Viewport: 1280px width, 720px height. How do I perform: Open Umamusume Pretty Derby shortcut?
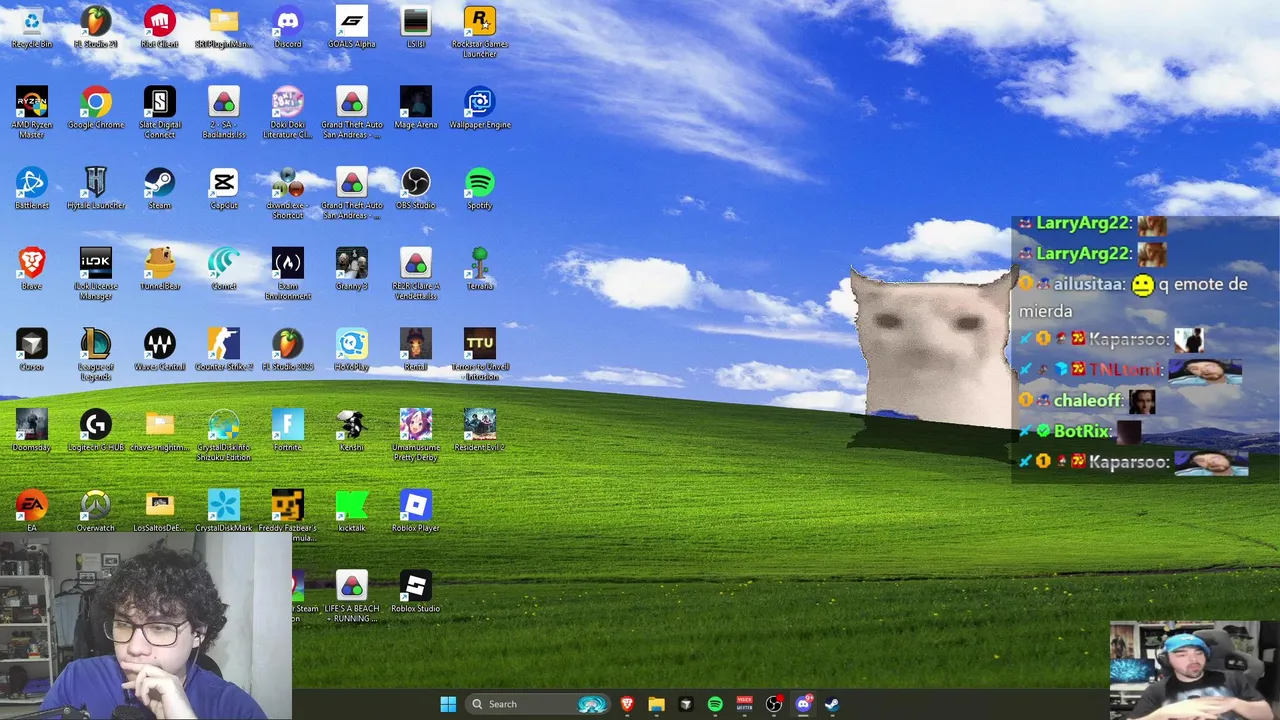point(416,435)
